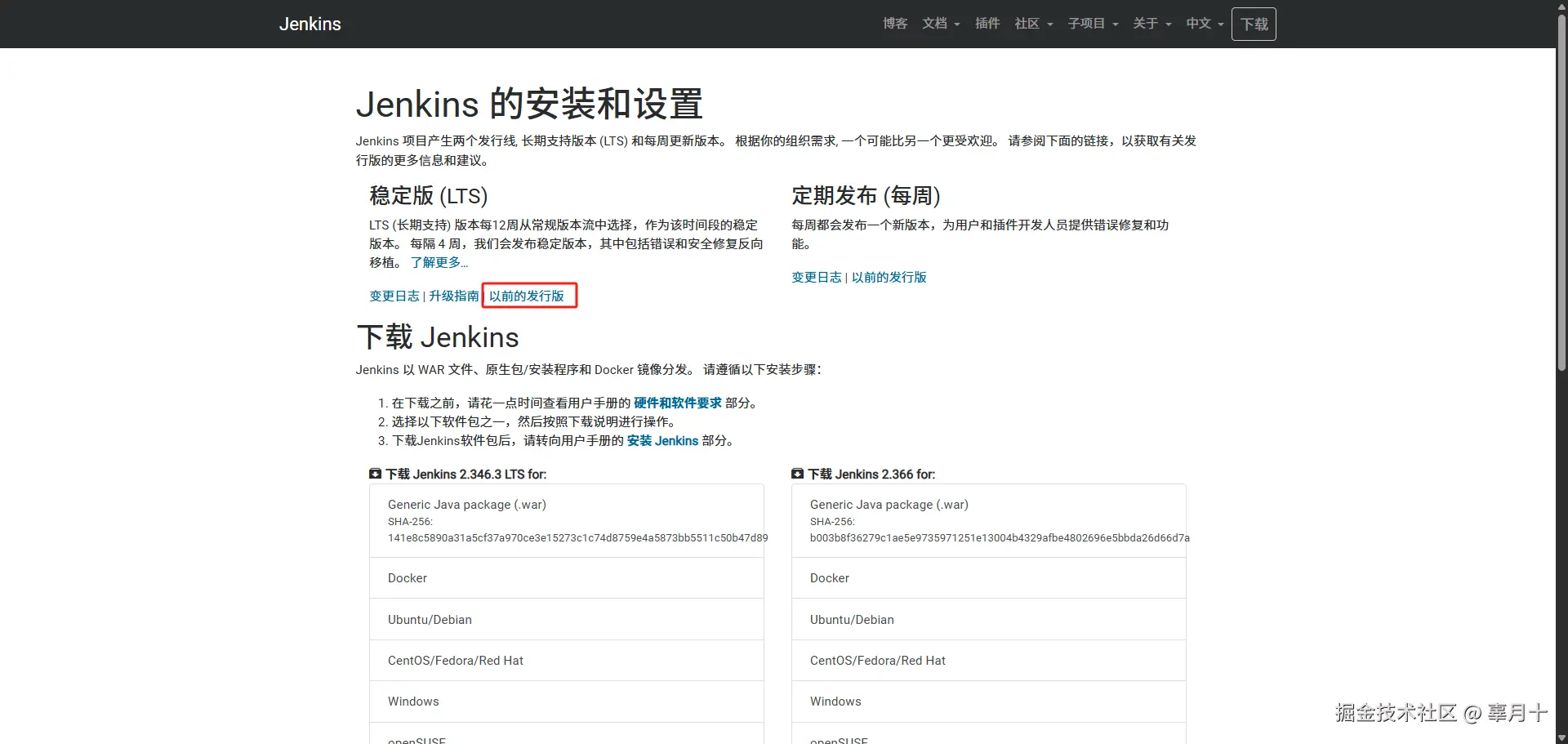Select CentOS/Fedora/Red Hat under Jenkins 2.366

click(x=989, y=661)
